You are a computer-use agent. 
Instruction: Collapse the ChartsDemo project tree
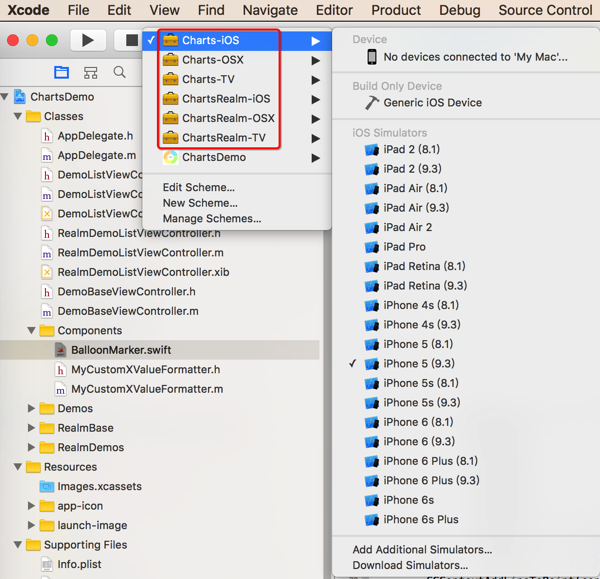point(5,97)
